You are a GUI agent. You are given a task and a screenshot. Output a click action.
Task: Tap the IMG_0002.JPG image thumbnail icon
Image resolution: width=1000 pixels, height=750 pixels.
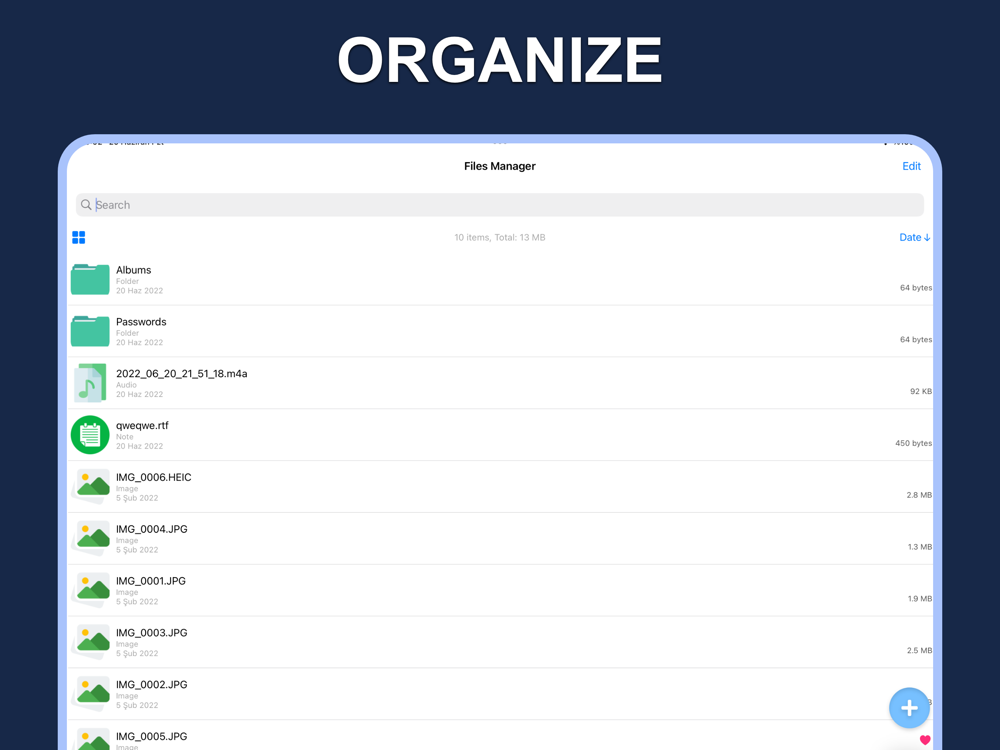coord(92,694)
